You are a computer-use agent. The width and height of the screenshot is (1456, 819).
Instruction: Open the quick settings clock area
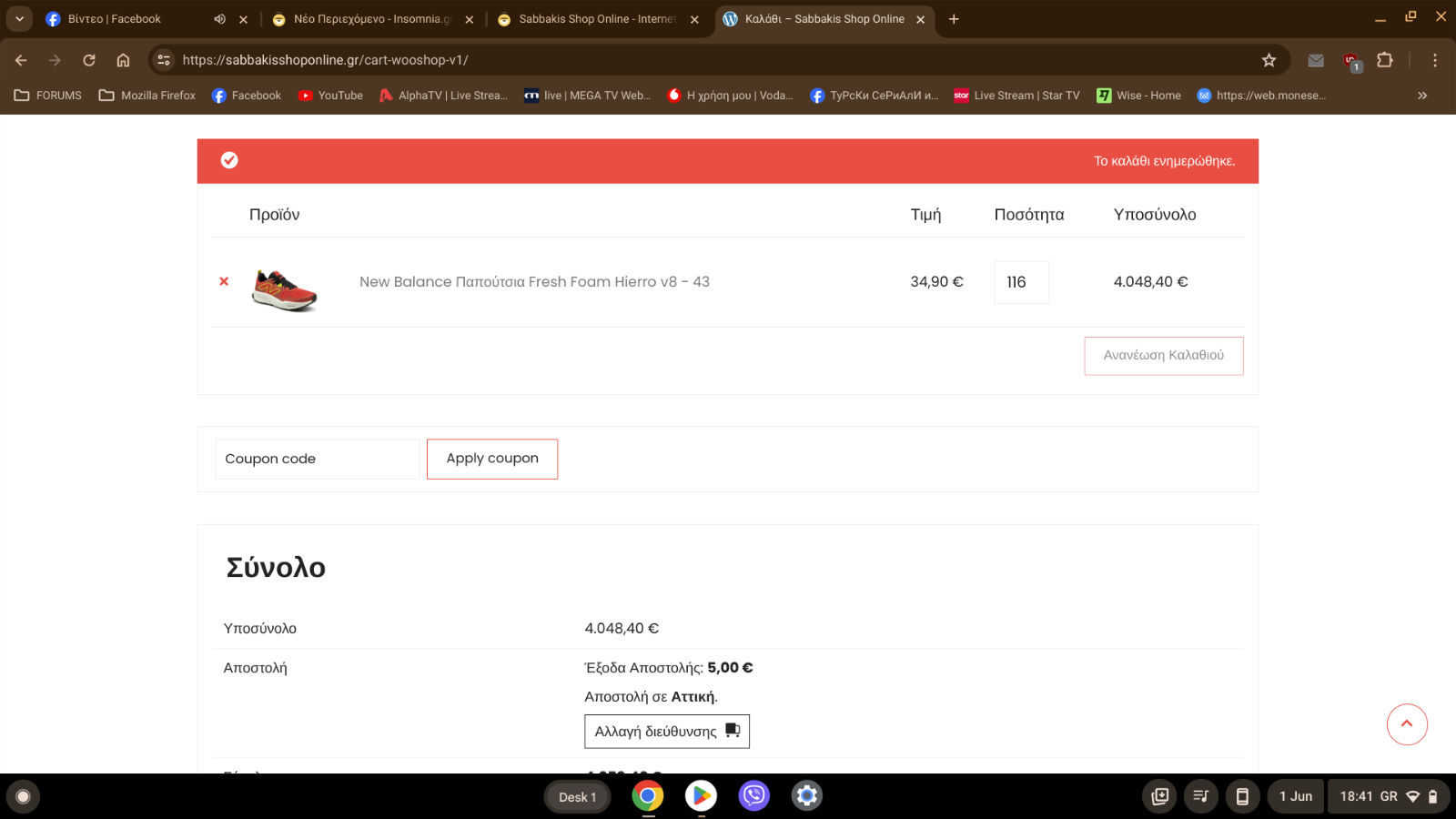tap(1389, 797)
